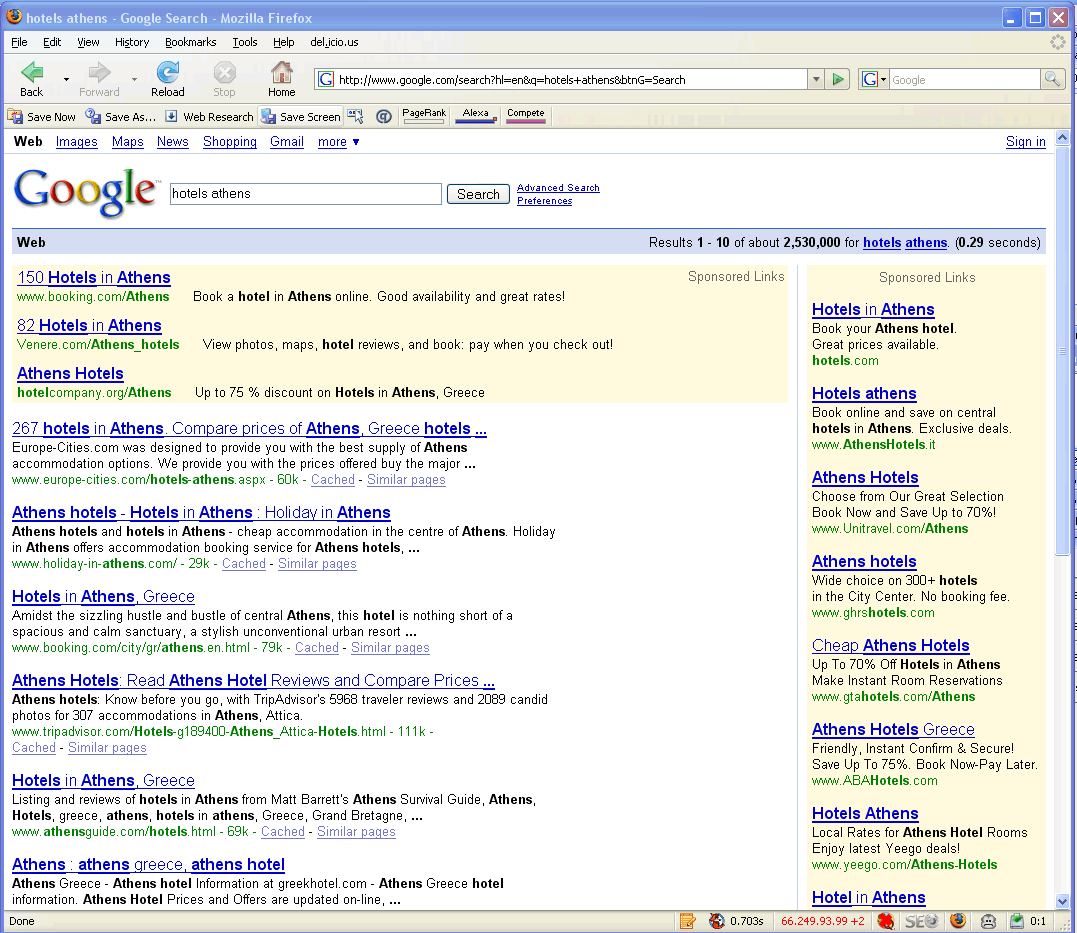Screen dimensions: 1077x933
Task: Click the Google Search button
Action: click(x=478, y=194)
